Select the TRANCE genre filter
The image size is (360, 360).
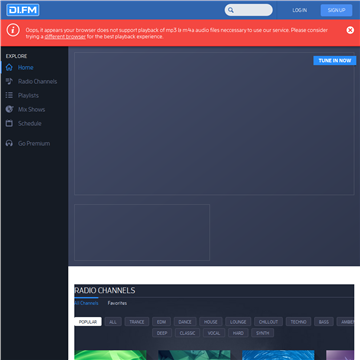click(x=137, y=322)
